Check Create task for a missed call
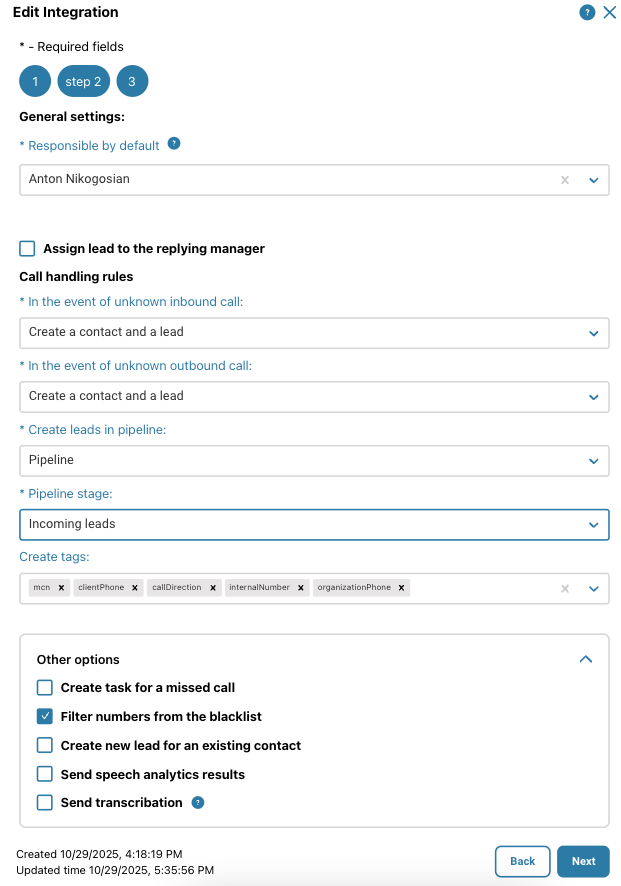This screenshot has width=621, height=886. click(45, 687)
